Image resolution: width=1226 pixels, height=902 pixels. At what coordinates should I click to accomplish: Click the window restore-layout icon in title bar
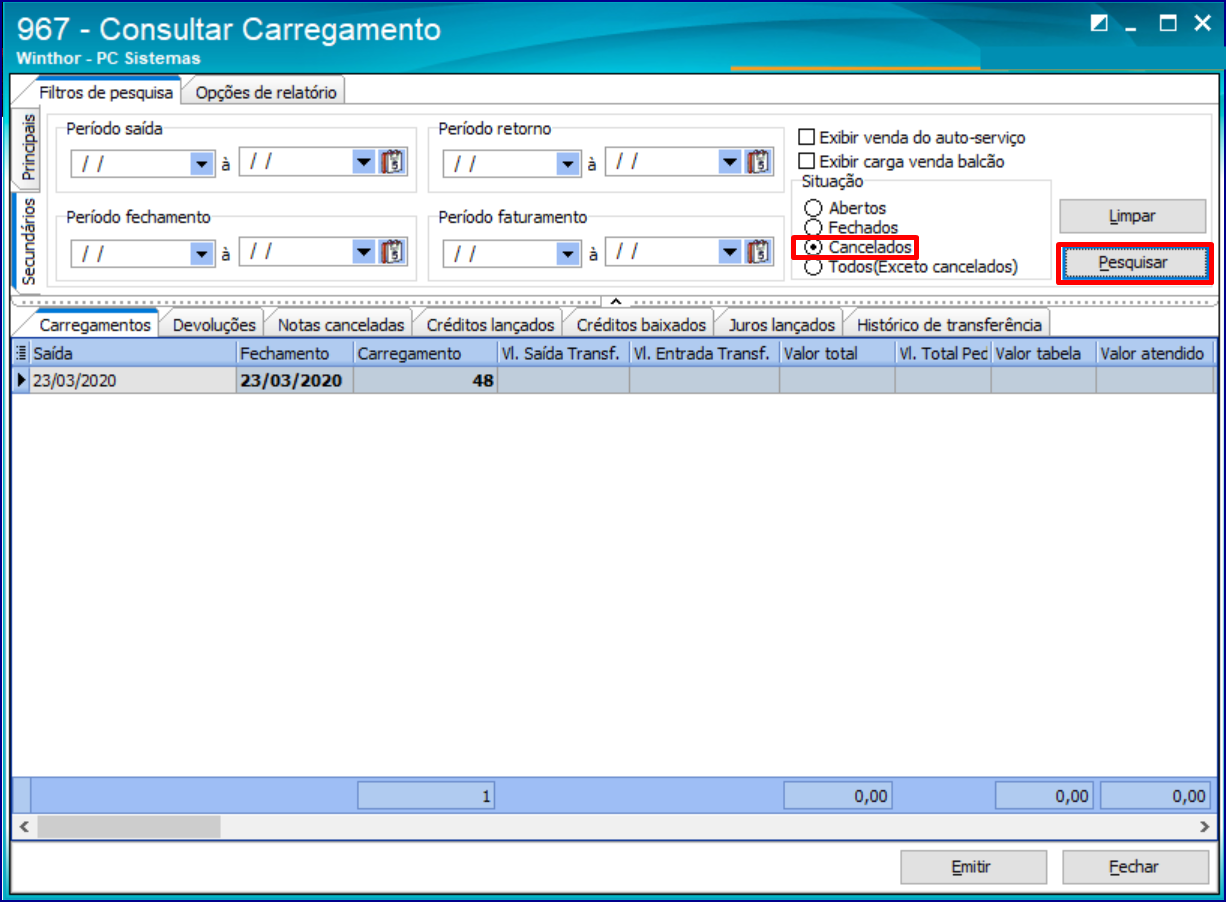point(1099,24)
